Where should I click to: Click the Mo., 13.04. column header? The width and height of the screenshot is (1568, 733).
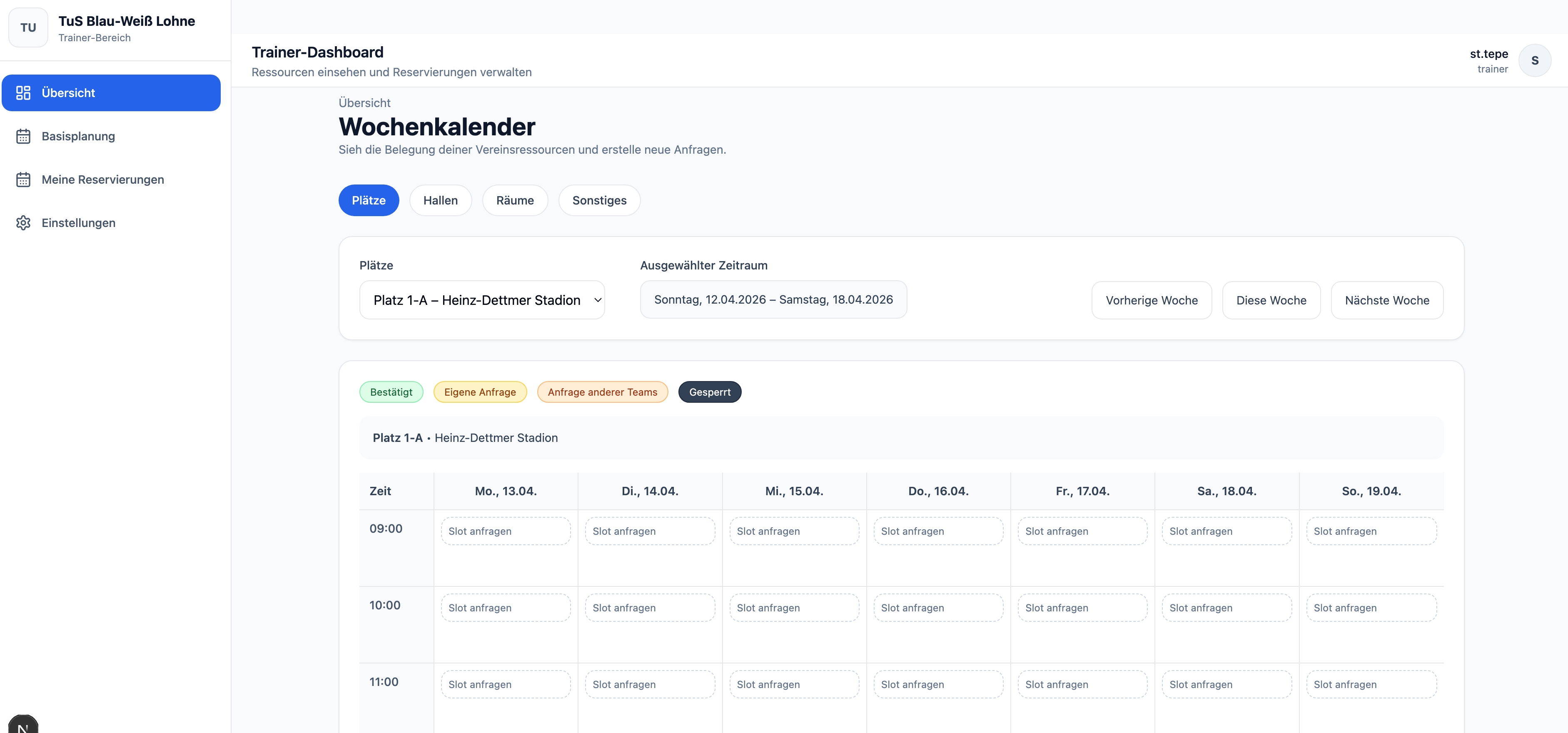[x=506, y=491]
